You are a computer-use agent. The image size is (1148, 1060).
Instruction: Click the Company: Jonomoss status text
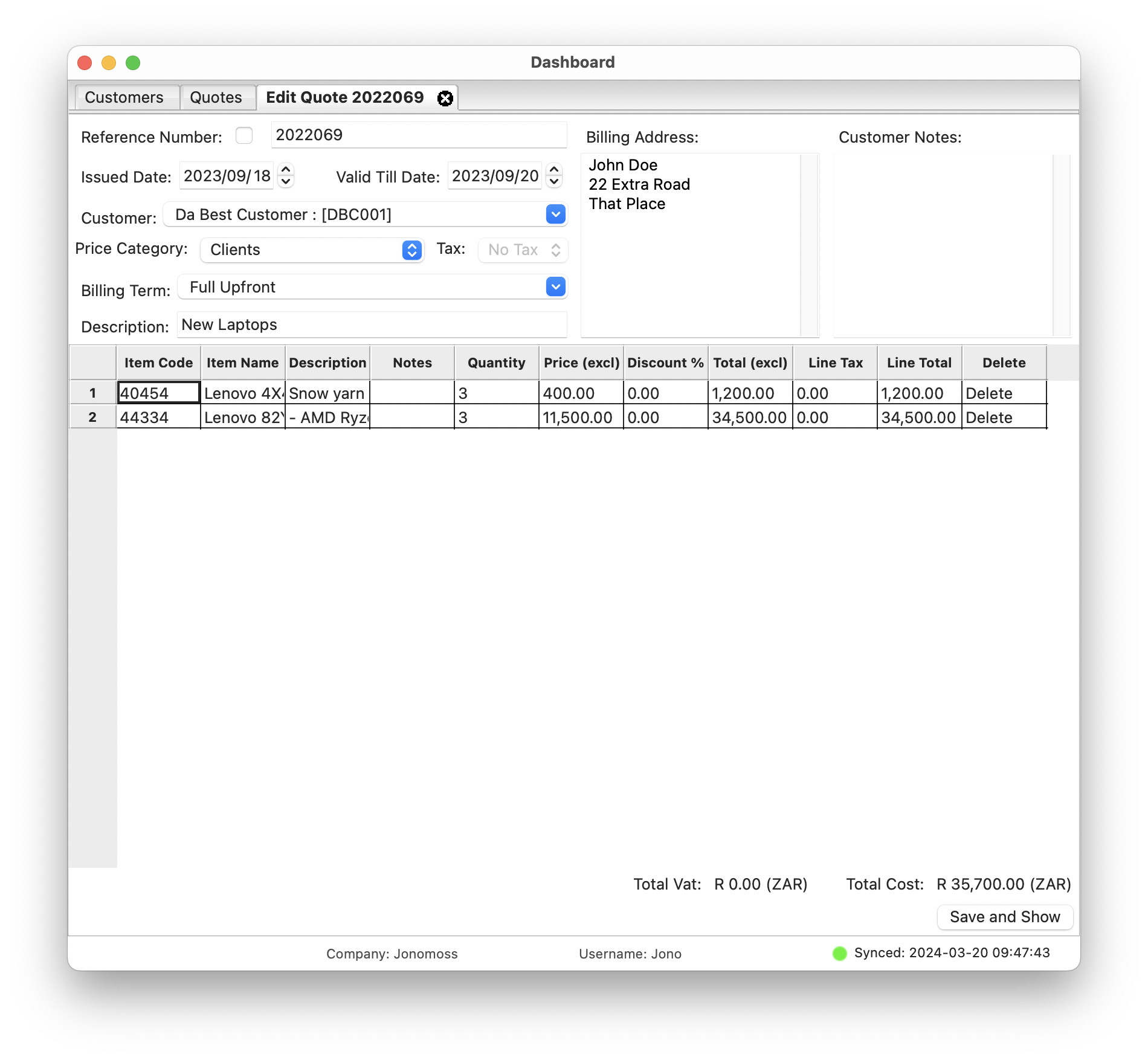click(392, 954)
